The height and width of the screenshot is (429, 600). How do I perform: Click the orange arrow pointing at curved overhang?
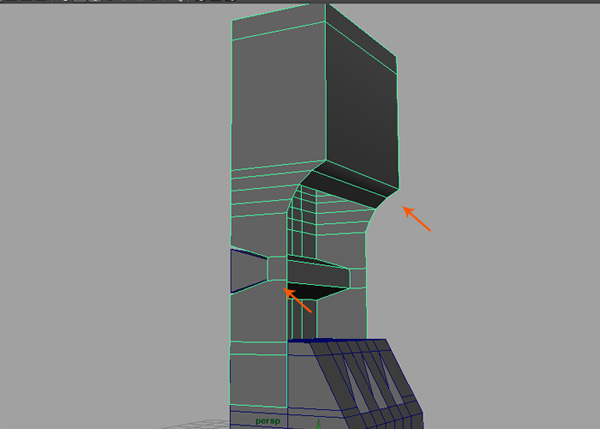(417, 218)
